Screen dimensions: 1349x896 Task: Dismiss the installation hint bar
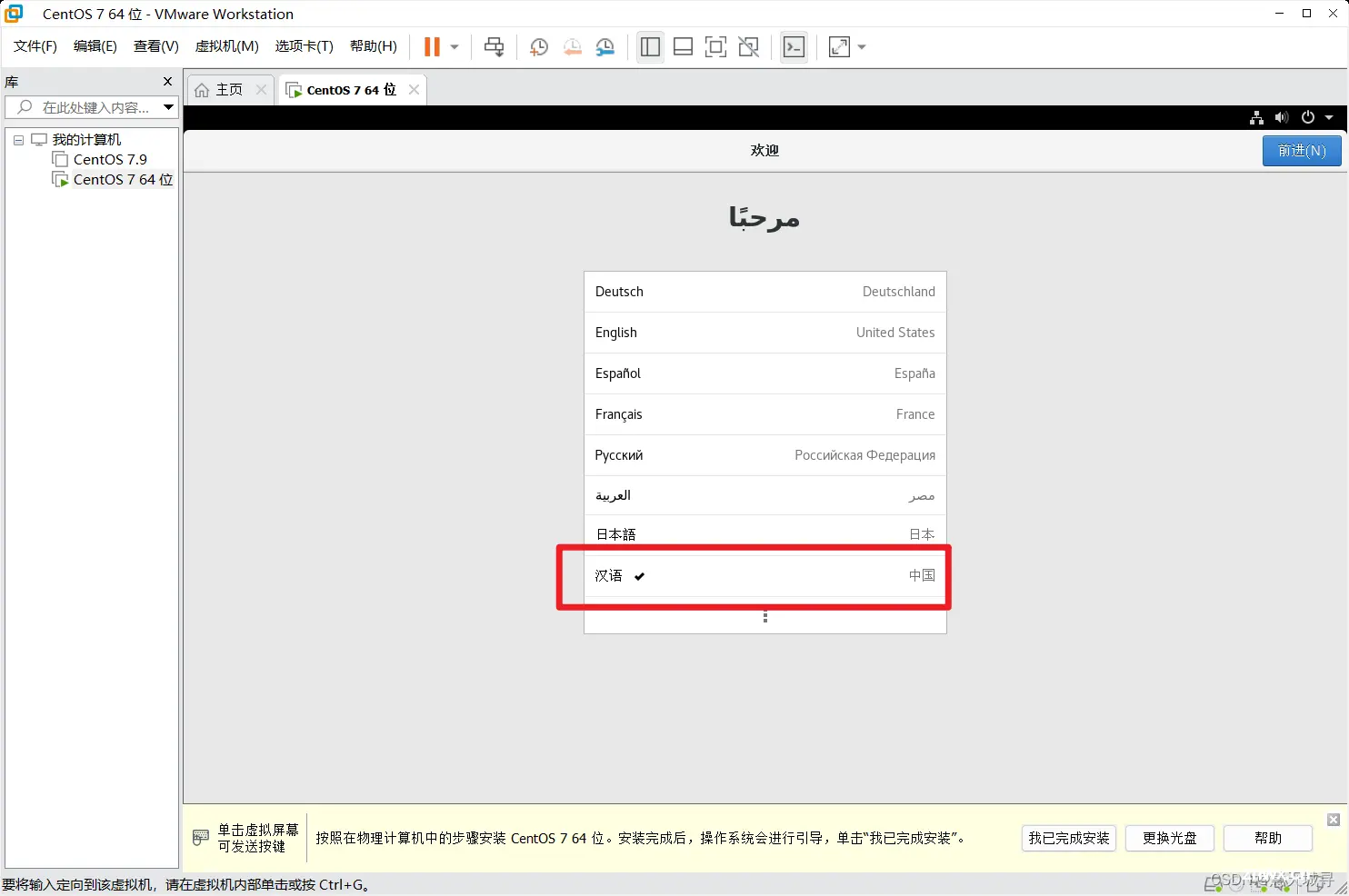[x=1334, y=820]
